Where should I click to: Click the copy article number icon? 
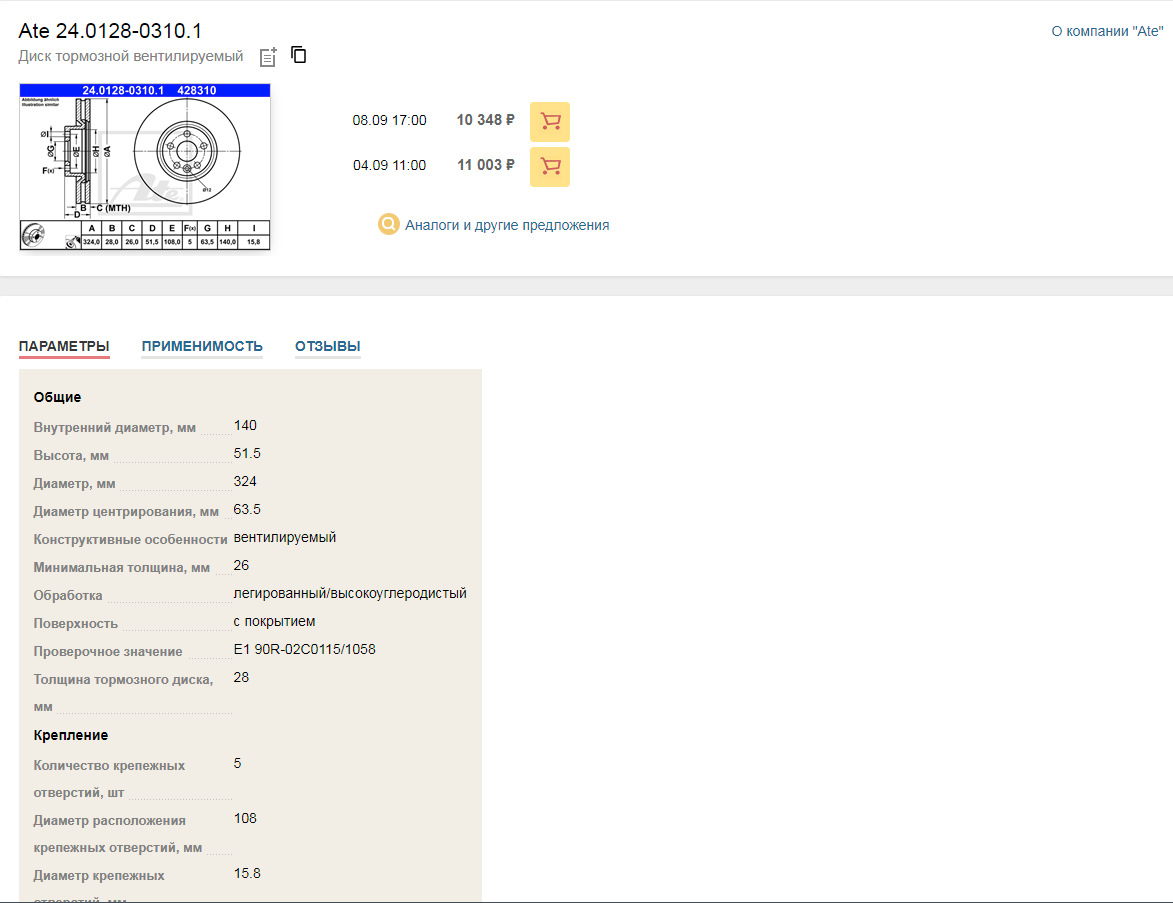[x=298, y=55]
